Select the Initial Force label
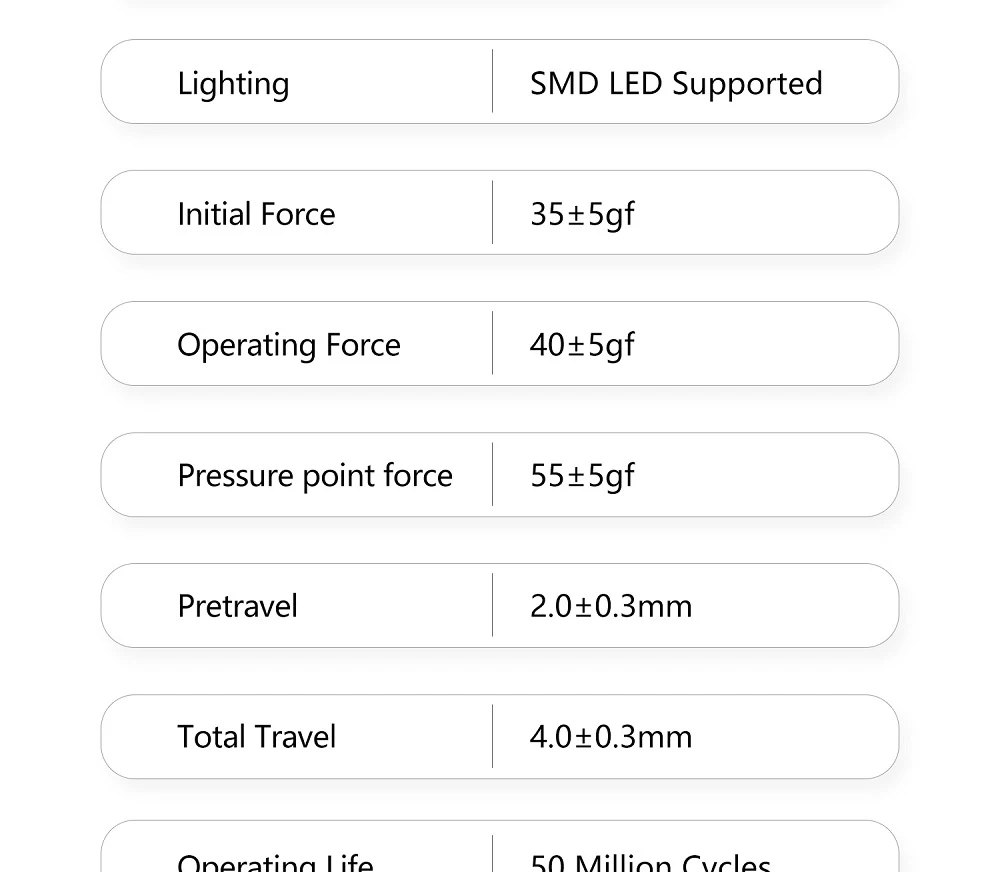 [x=256, y=214]
